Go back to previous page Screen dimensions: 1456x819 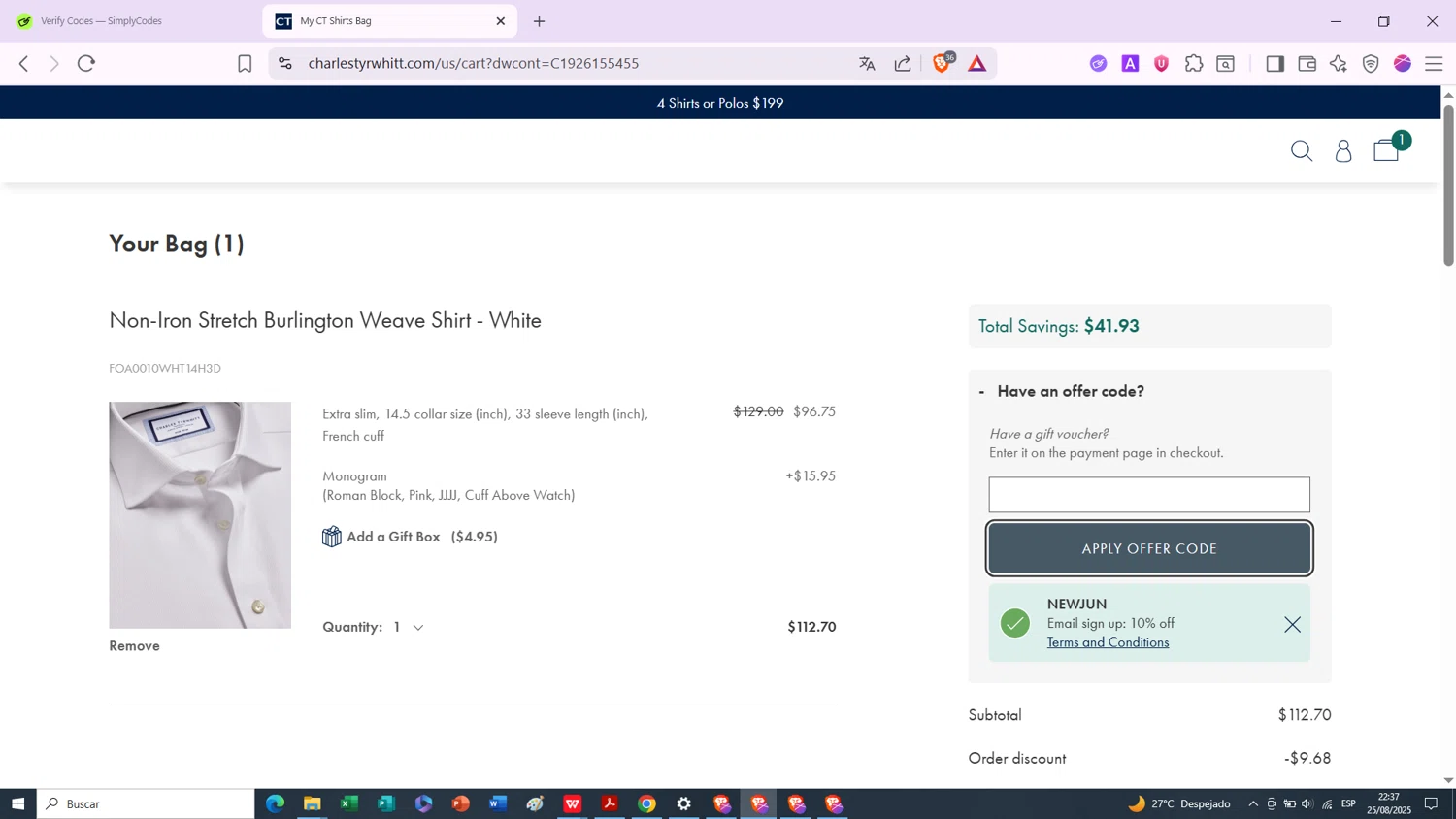[24, 64]
